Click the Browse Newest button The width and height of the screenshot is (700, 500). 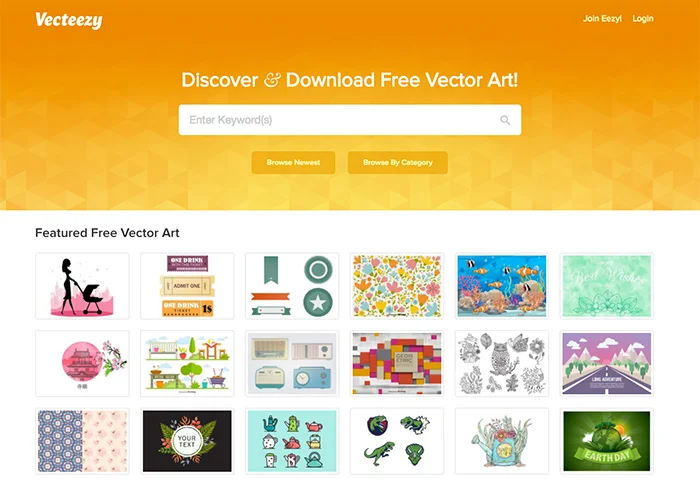click(293, 162)
